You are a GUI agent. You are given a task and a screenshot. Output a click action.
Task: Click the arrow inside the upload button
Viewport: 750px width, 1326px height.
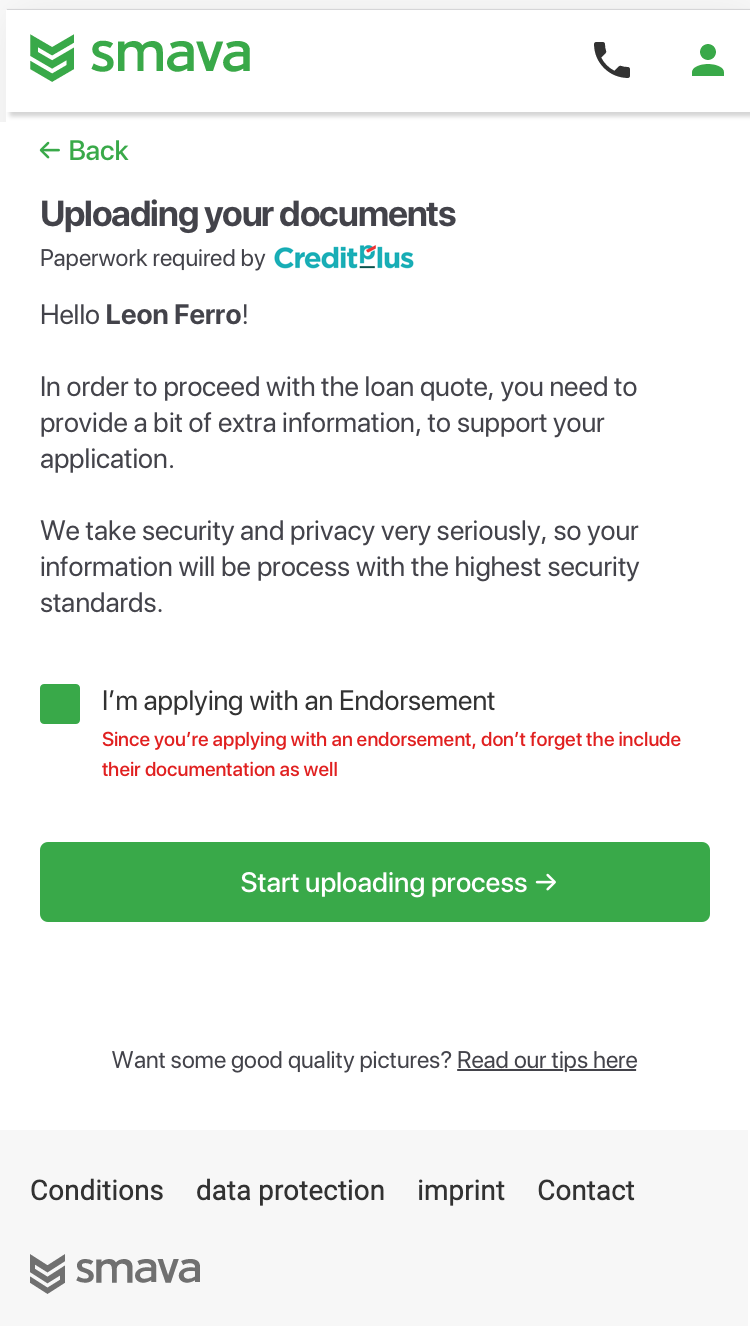coord(546,882)
